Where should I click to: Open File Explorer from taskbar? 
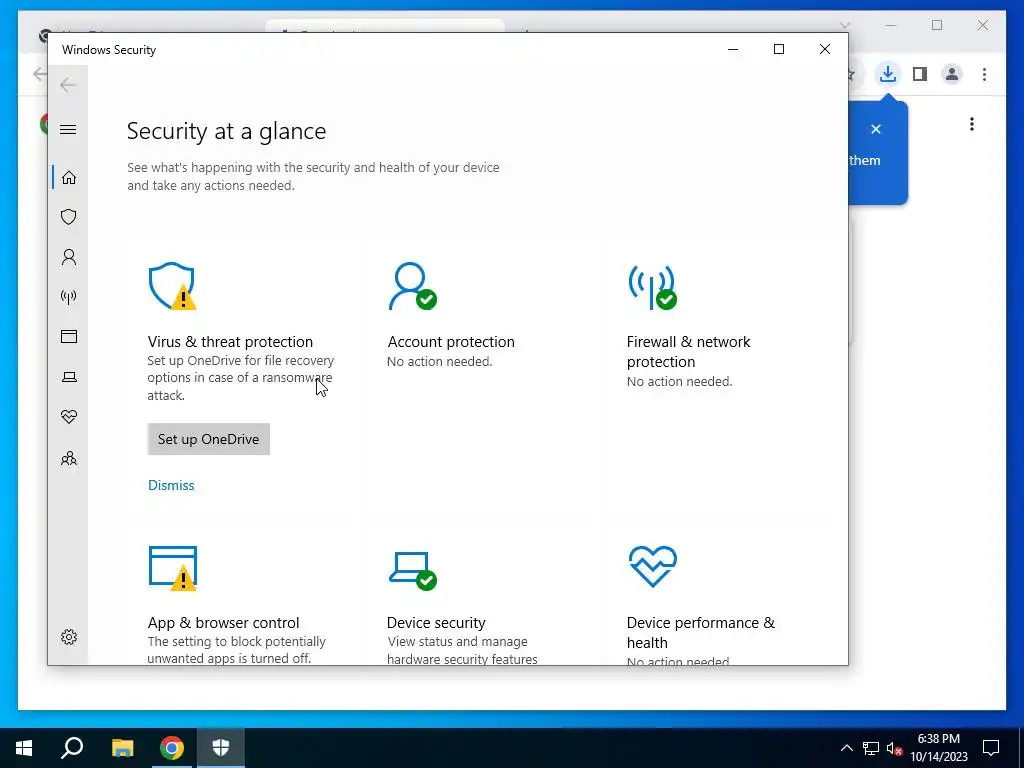(x=122, y=748)
